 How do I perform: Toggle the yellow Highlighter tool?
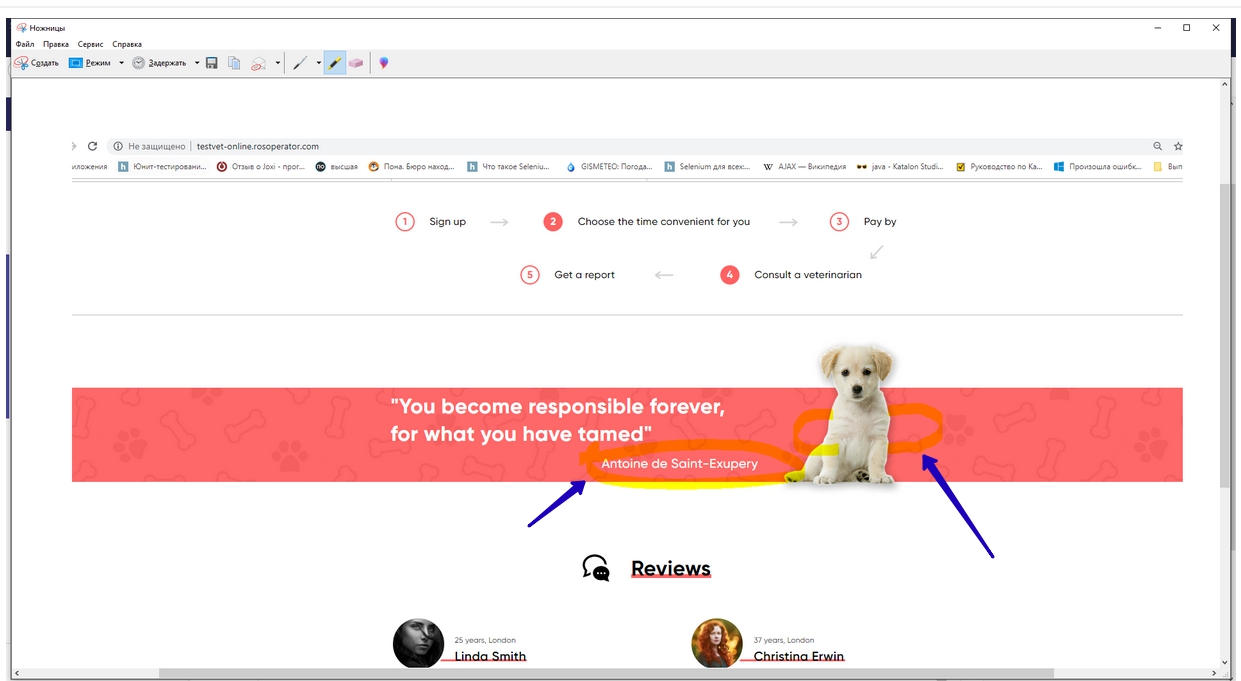(x=335, y=63)
